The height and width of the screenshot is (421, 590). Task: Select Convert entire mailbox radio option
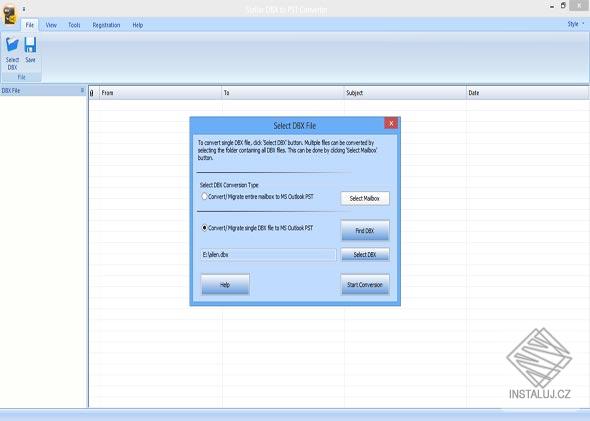[204, 196]
